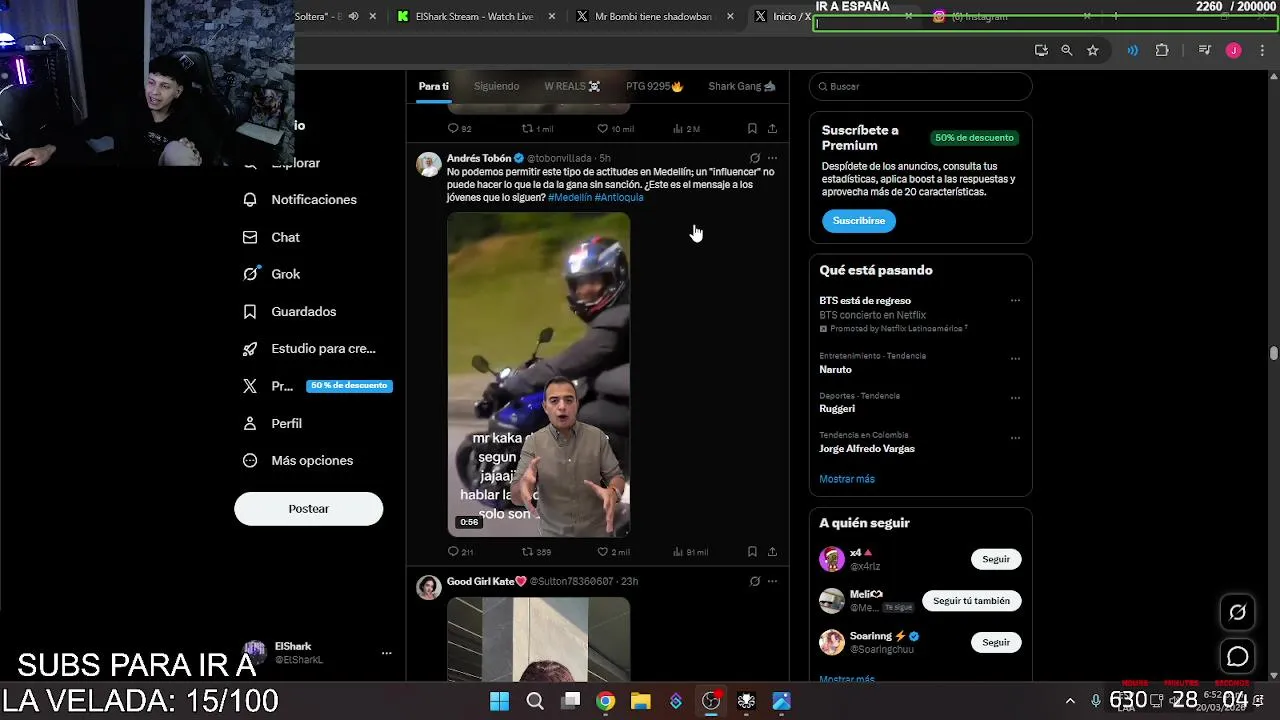
Task: Open options for BTS está de regreso trend
Action: click(1015, 300)
